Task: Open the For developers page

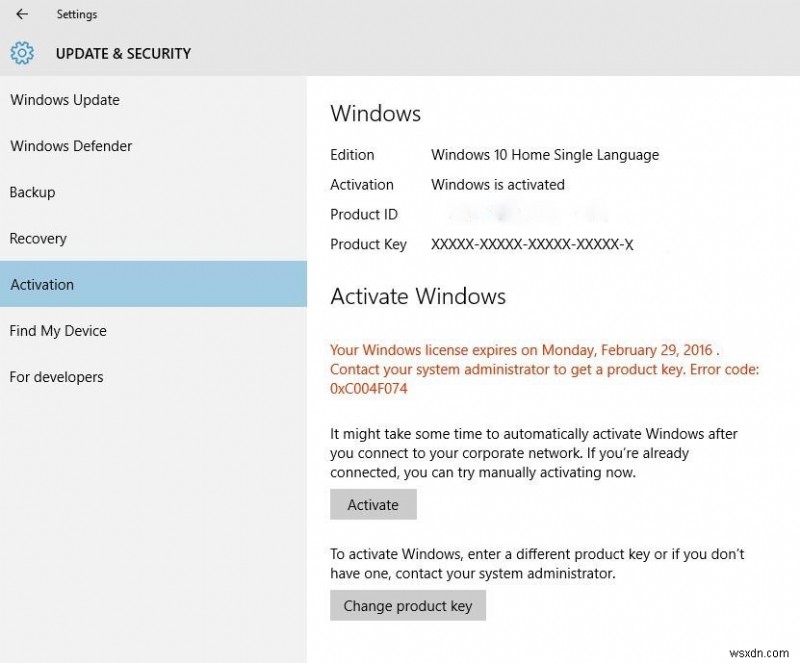Action: click(55, 377)
